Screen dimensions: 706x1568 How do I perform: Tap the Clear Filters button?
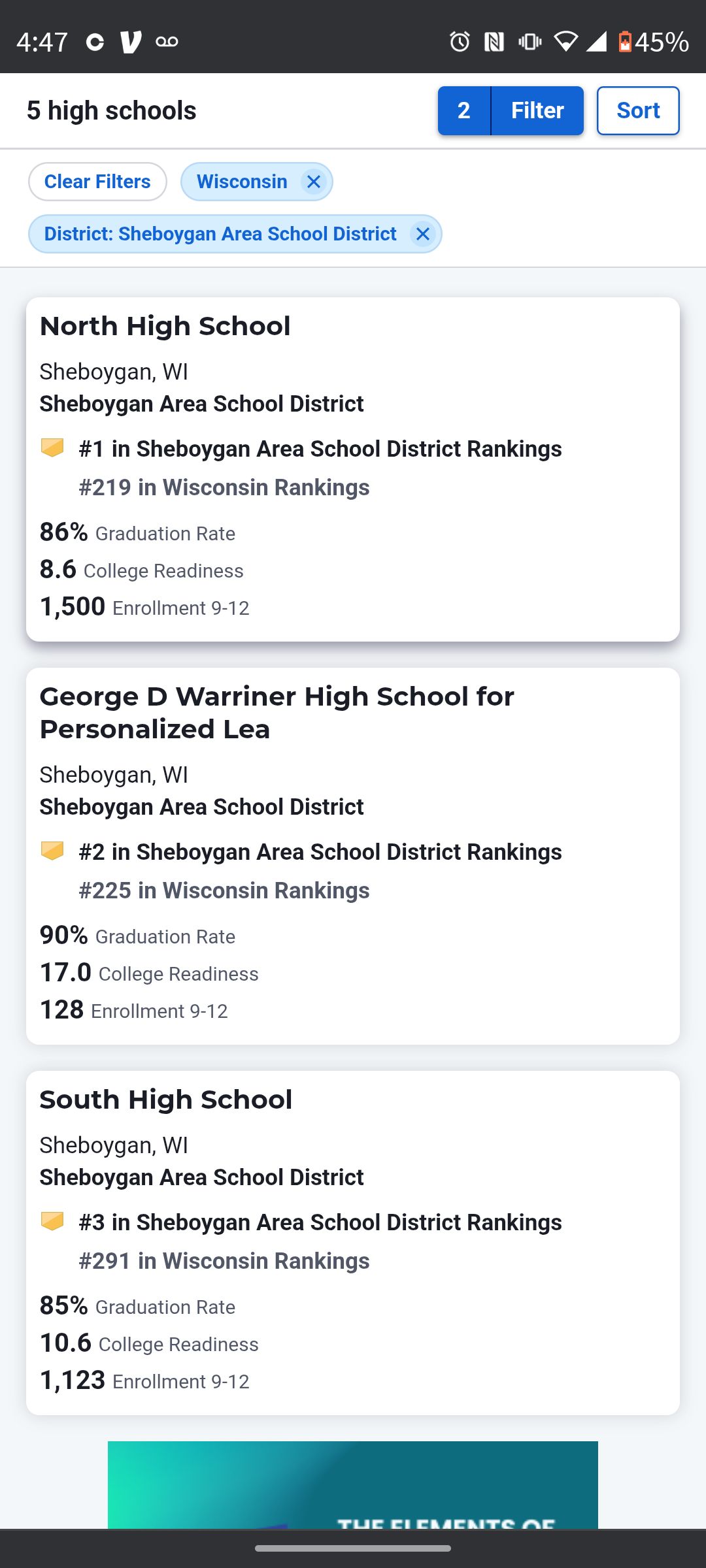(x=97, y=182)
